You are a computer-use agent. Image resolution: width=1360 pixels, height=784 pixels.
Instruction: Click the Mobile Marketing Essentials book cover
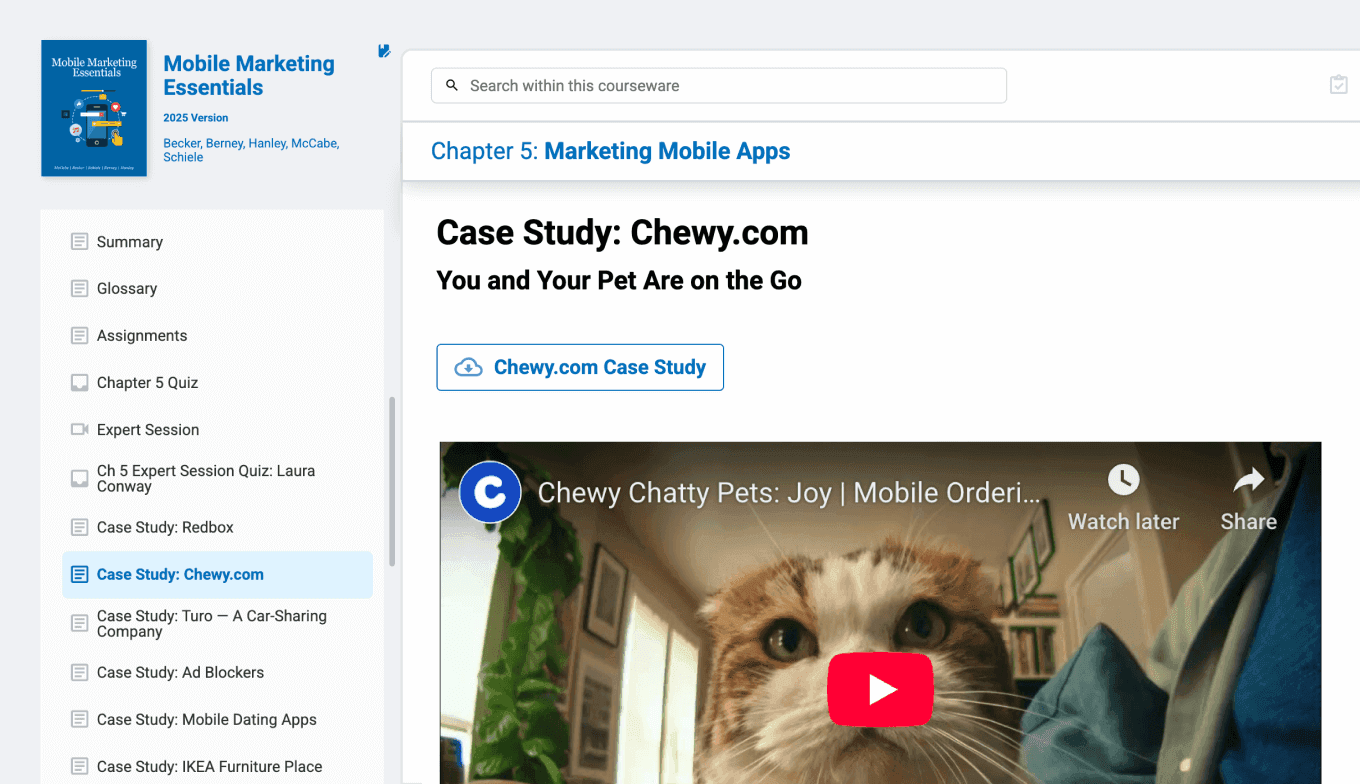coord(94,108)
